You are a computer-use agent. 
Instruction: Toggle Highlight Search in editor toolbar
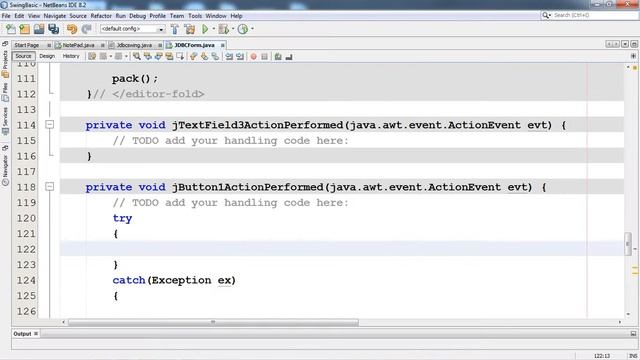[x=169, y=56]
